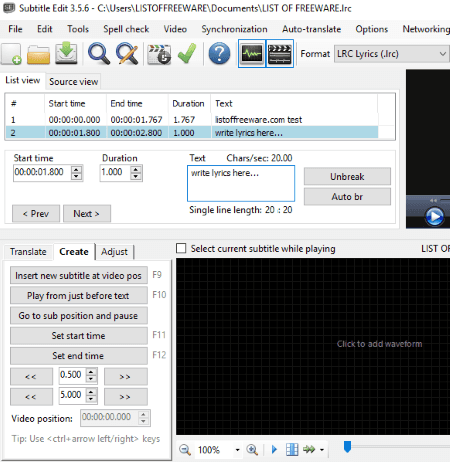The width and height of the screenshot is (450, 462).
Task: Seek forward 5.000 seconds with >> button
Action: click(125, 397)
